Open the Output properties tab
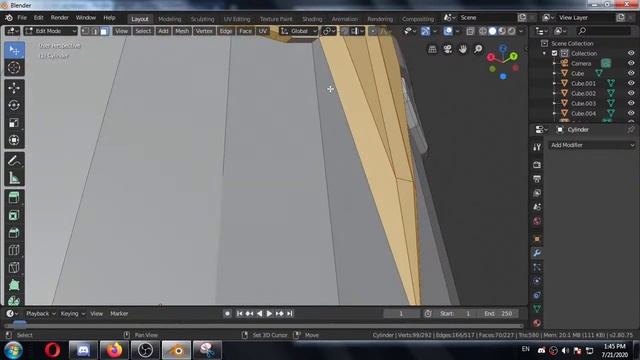 (x=537, y=179)
